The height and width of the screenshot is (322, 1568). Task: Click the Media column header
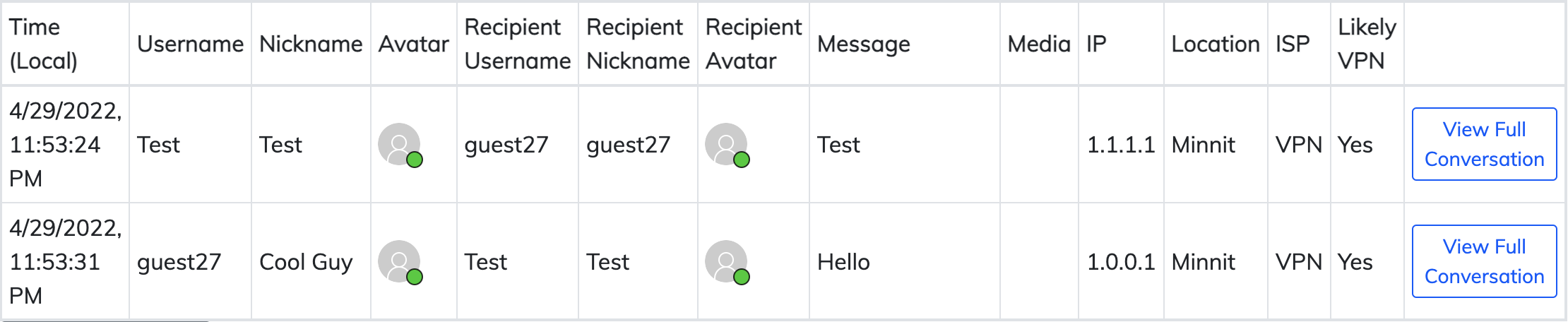[1038, 44]
